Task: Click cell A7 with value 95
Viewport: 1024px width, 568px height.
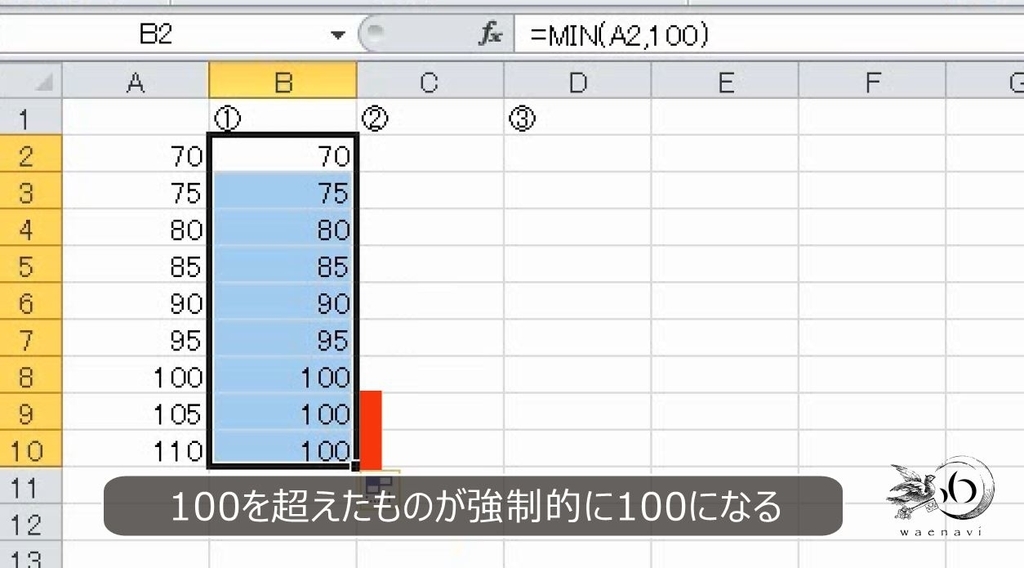Action: click(x=136, y=338)
